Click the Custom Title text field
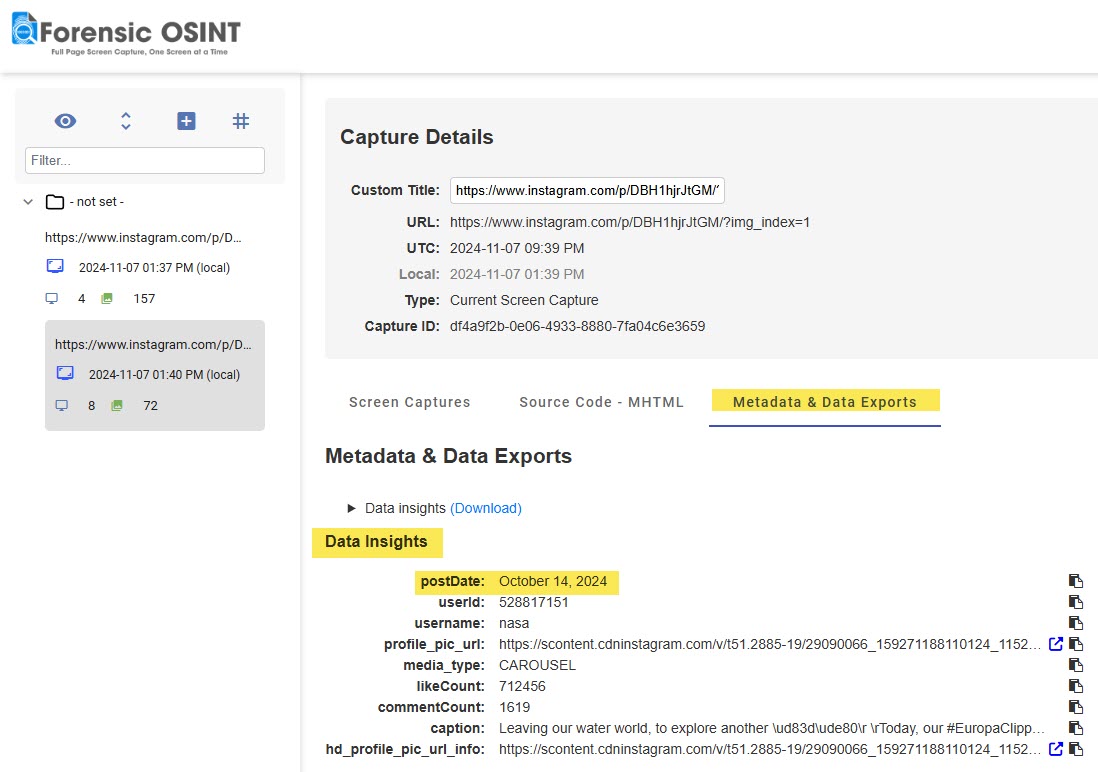1098x772 pixels. click(587, 191)
